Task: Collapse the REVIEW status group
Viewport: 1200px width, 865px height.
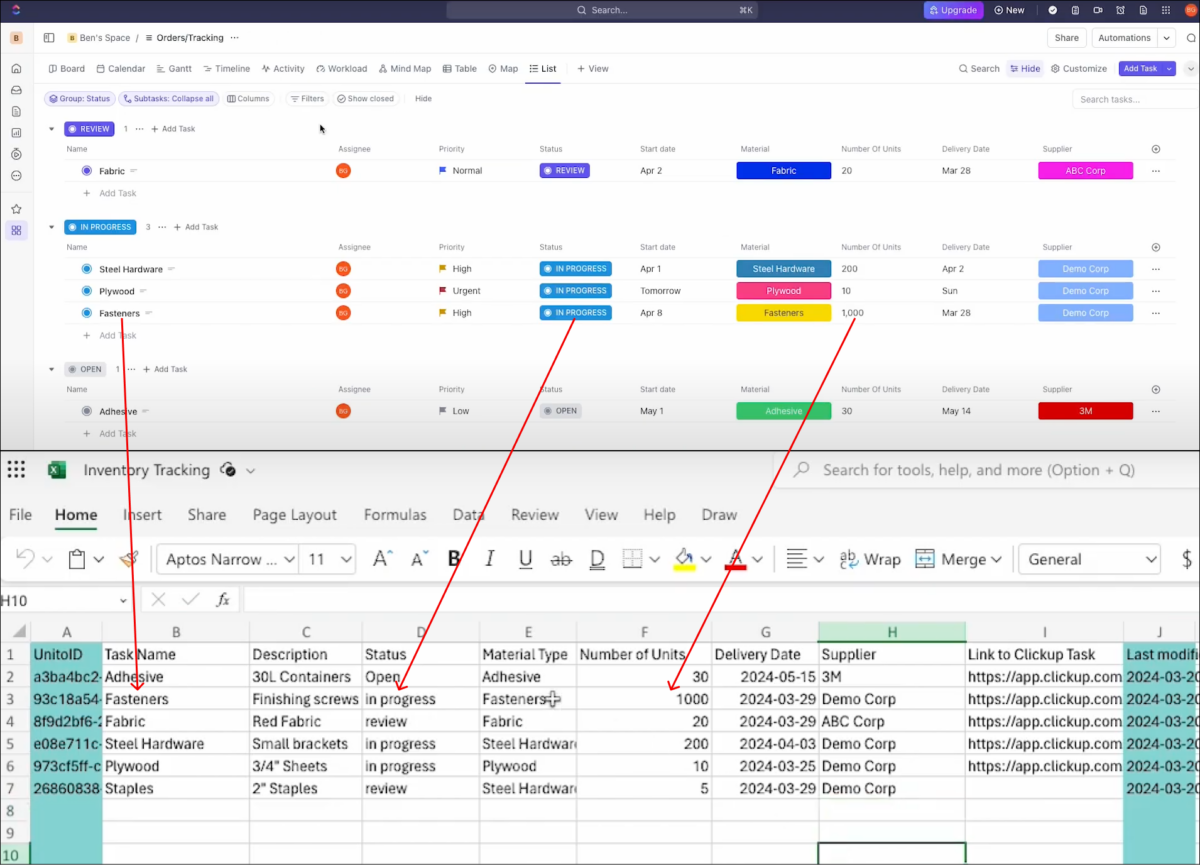Action: click(x=52, y=128)
